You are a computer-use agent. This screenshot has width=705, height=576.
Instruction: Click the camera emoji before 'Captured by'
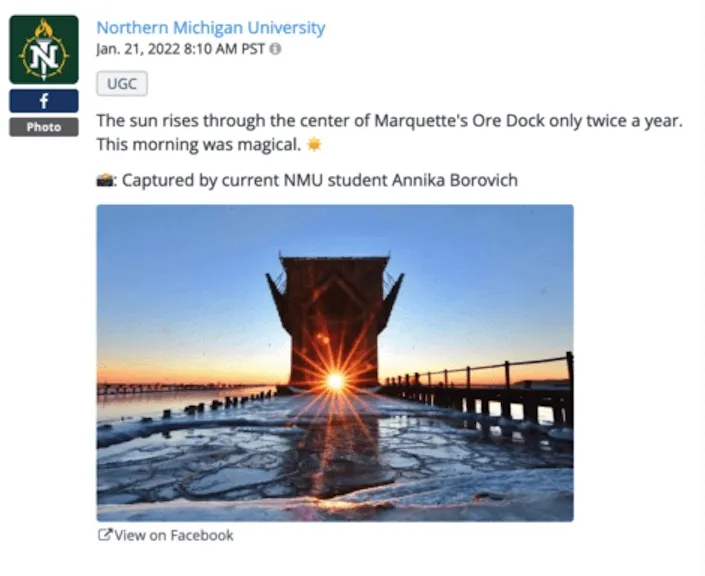[x=103, y=181]
